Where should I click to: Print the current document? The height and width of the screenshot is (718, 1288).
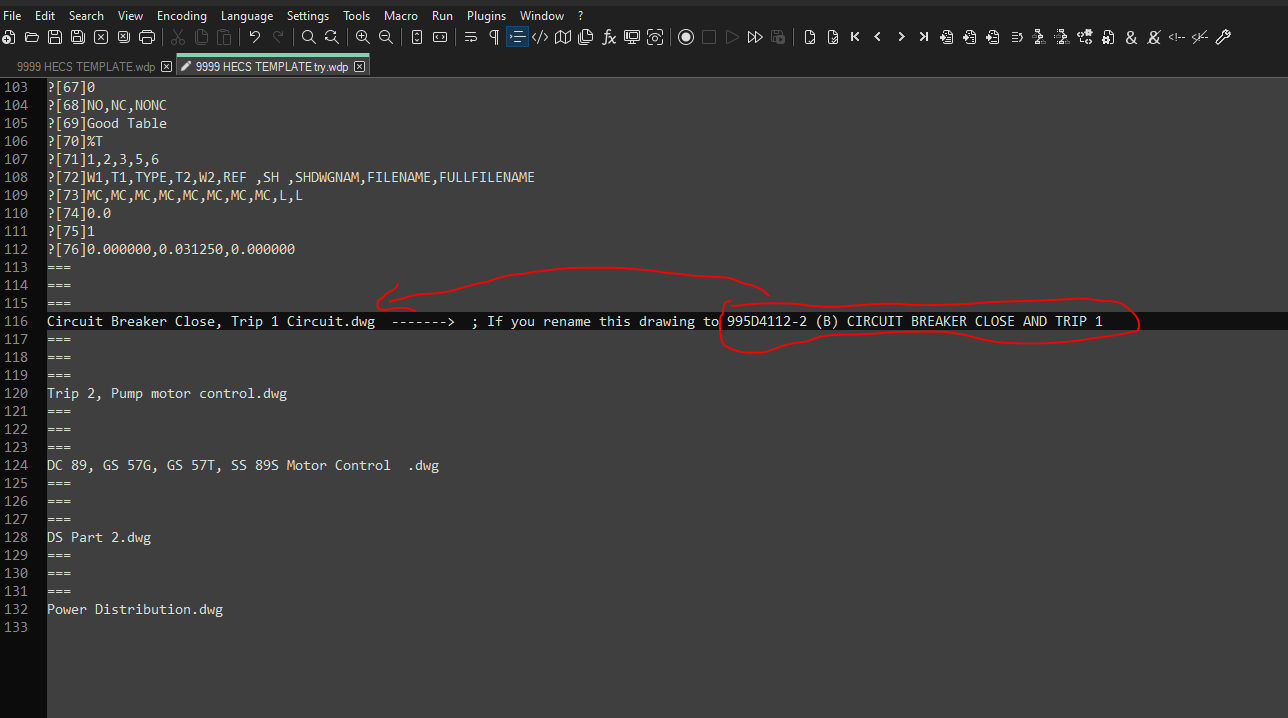click(147, 37)
